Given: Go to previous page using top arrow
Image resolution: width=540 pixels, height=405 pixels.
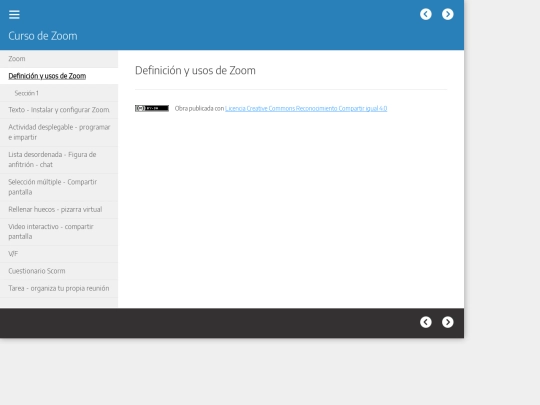Looking at the screenshot, I should [x=426, y=14].
